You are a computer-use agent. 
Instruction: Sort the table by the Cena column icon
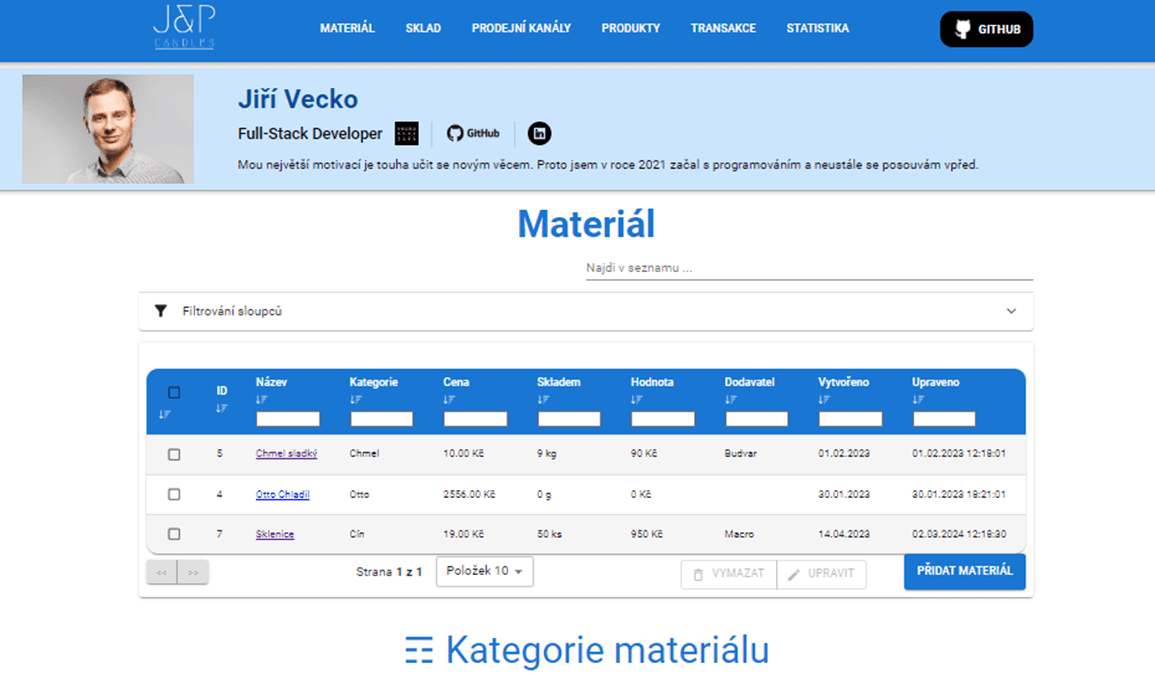pos(448,399)
